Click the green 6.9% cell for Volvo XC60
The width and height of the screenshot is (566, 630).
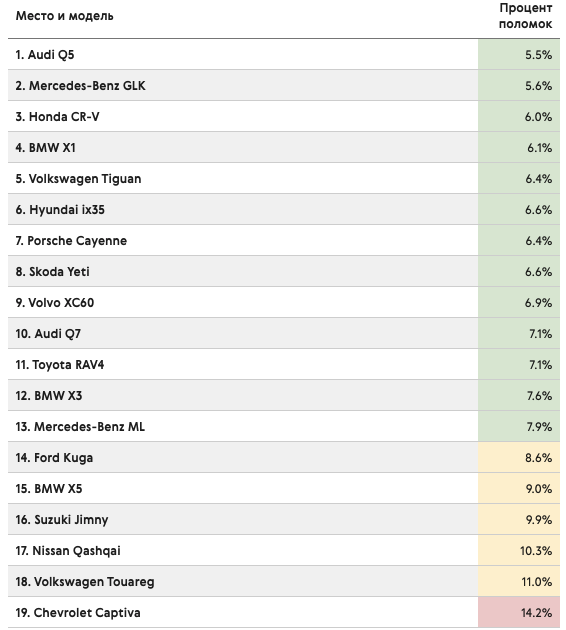(519, 303)
